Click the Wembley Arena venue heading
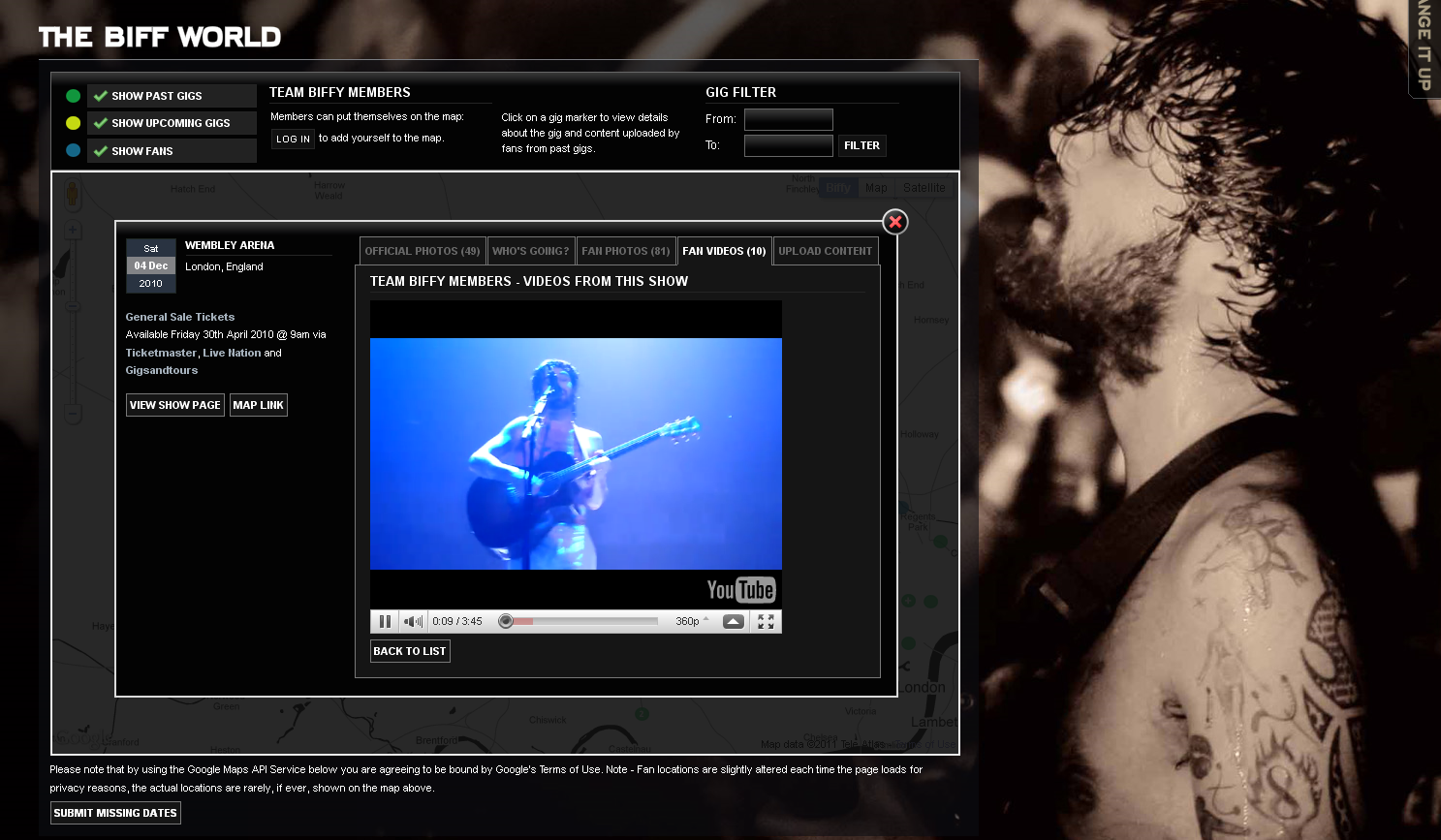Viewport: 1441px width, 840px height. pyautogui.click(x=230, y=245)
